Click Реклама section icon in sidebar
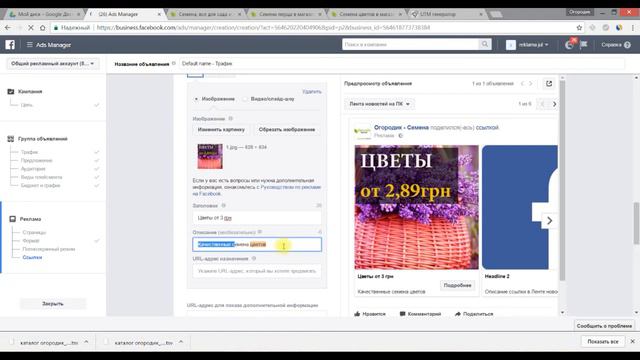 click(x=13, y=219)
